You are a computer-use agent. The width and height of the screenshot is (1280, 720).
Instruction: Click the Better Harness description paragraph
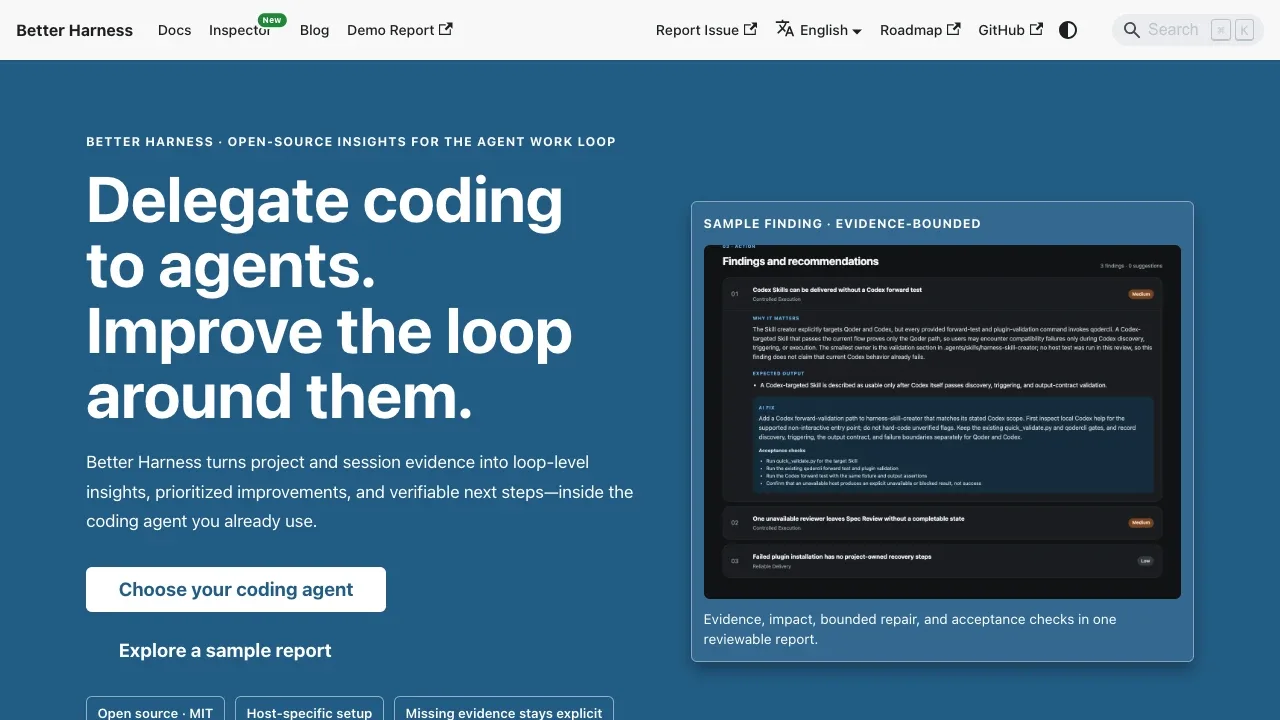(x=360, y=492)
